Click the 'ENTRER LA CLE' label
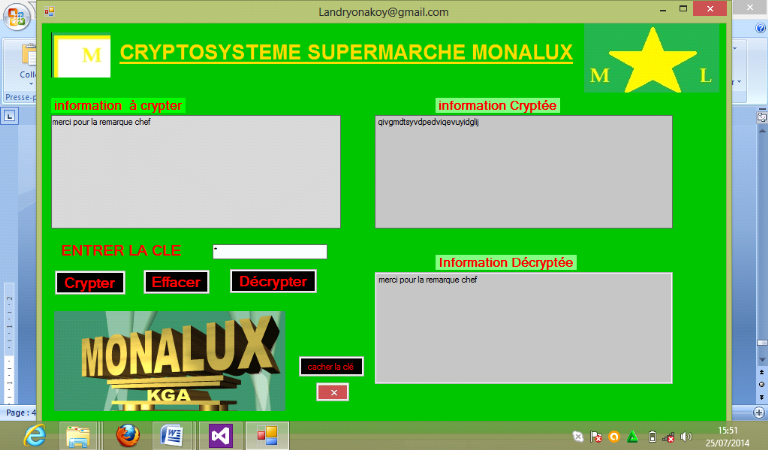 pos(121,251)
